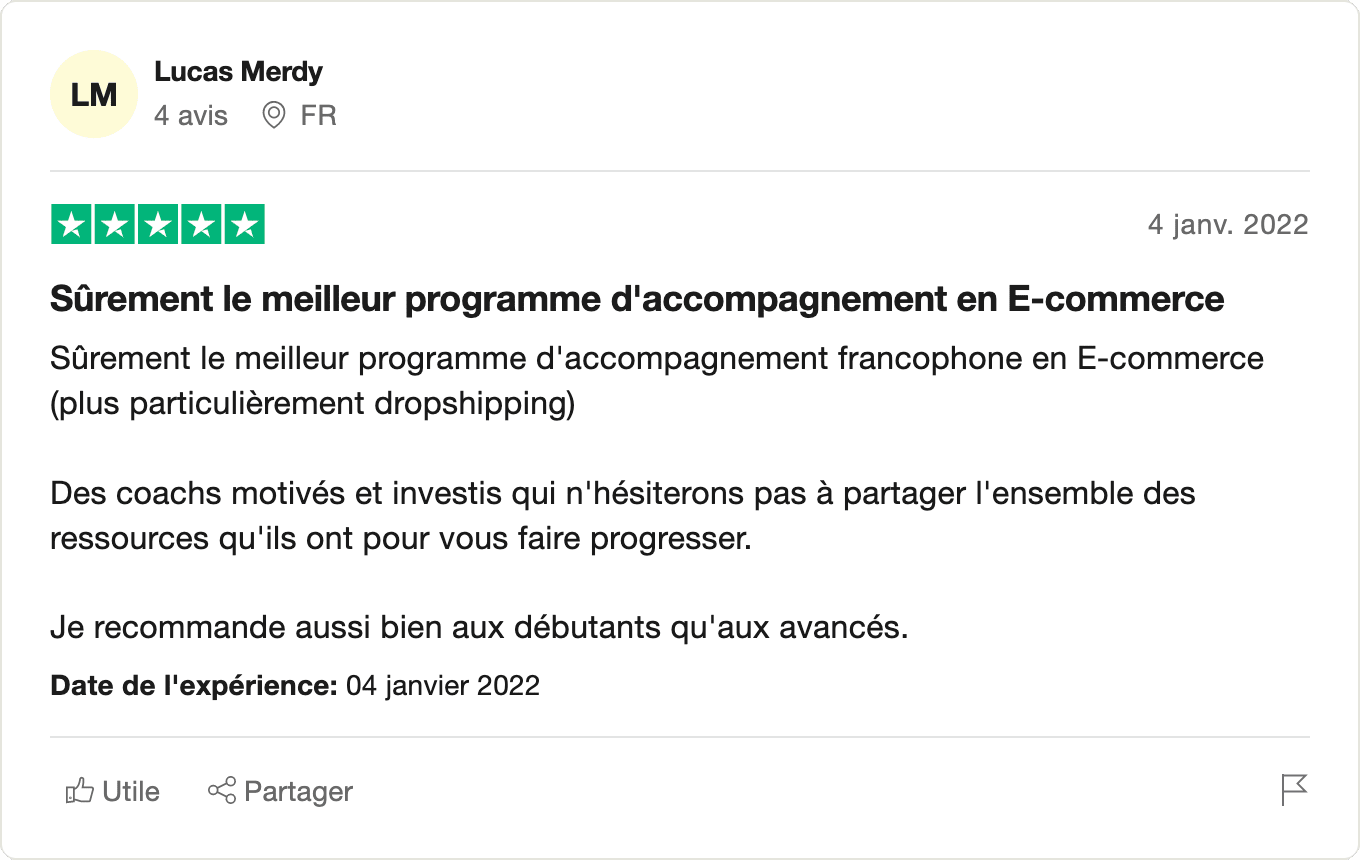Click the FR country label
Image resolution: width=1360 pixels, height=860 pixels.
pyautogui.click(x=318, y=116)
